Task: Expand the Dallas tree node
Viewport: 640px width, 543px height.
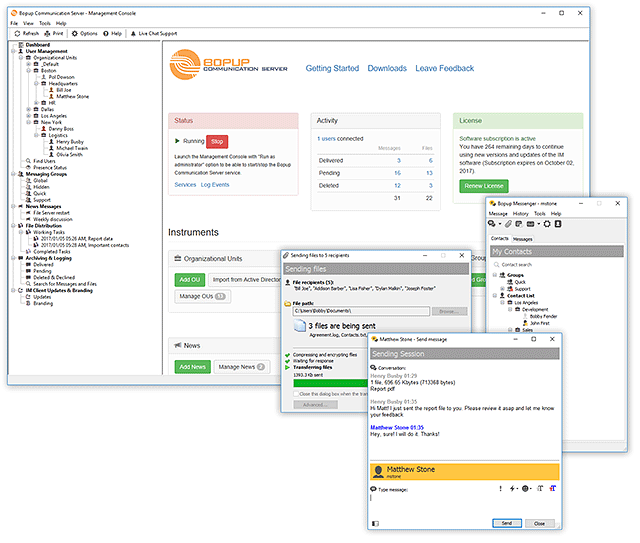Action: 29,109
